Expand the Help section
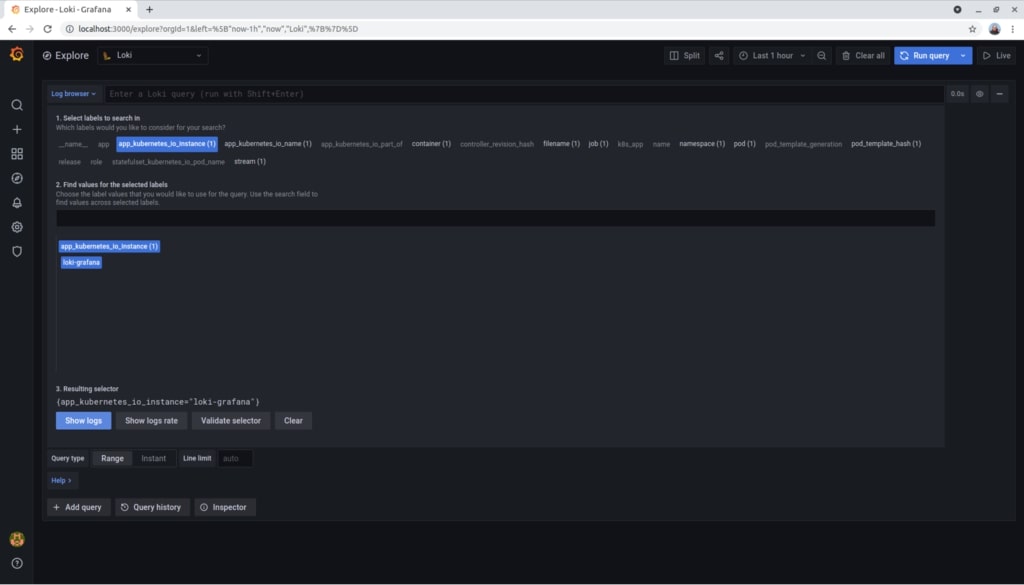Screen dimensions: 1024x585 [61, 481]
